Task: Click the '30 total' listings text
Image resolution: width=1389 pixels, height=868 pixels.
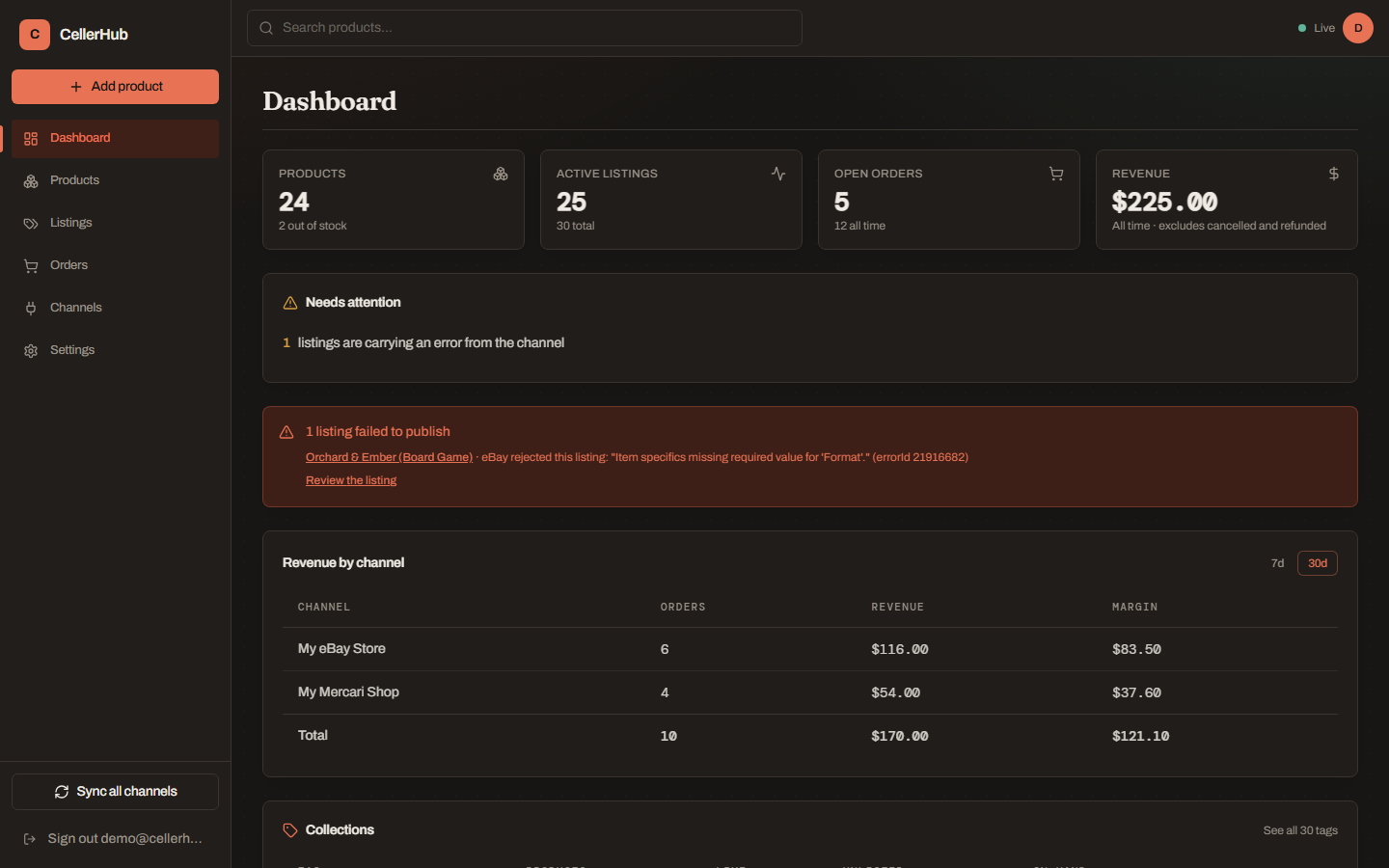Action: [x=576, y=226]
